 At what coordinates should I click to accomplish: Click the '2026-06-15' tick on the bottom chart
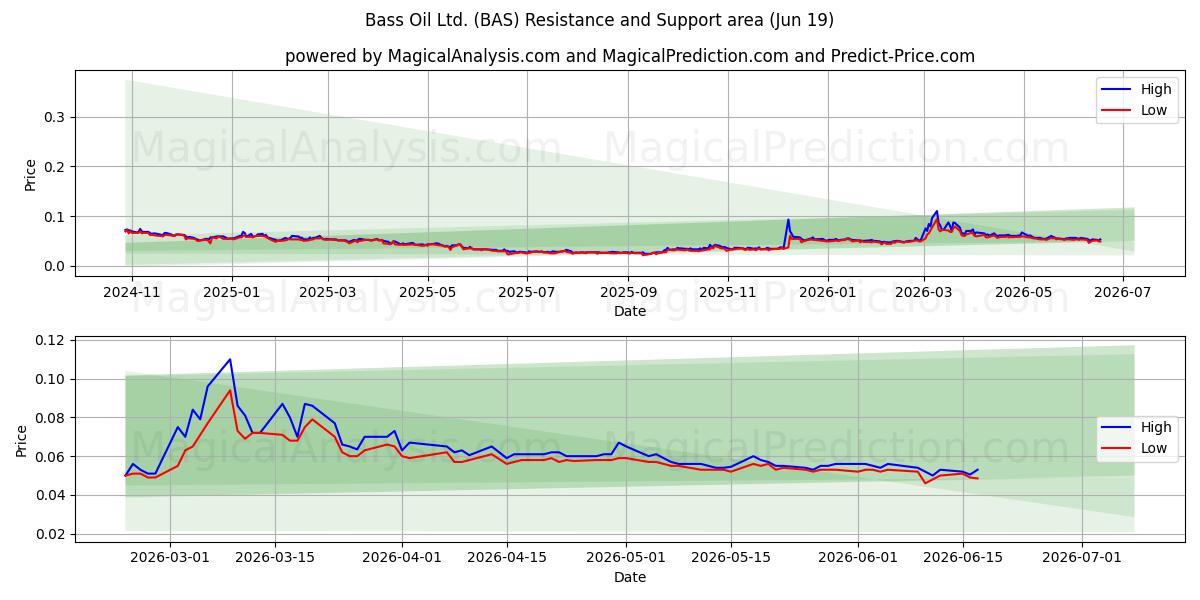[963, 557]
